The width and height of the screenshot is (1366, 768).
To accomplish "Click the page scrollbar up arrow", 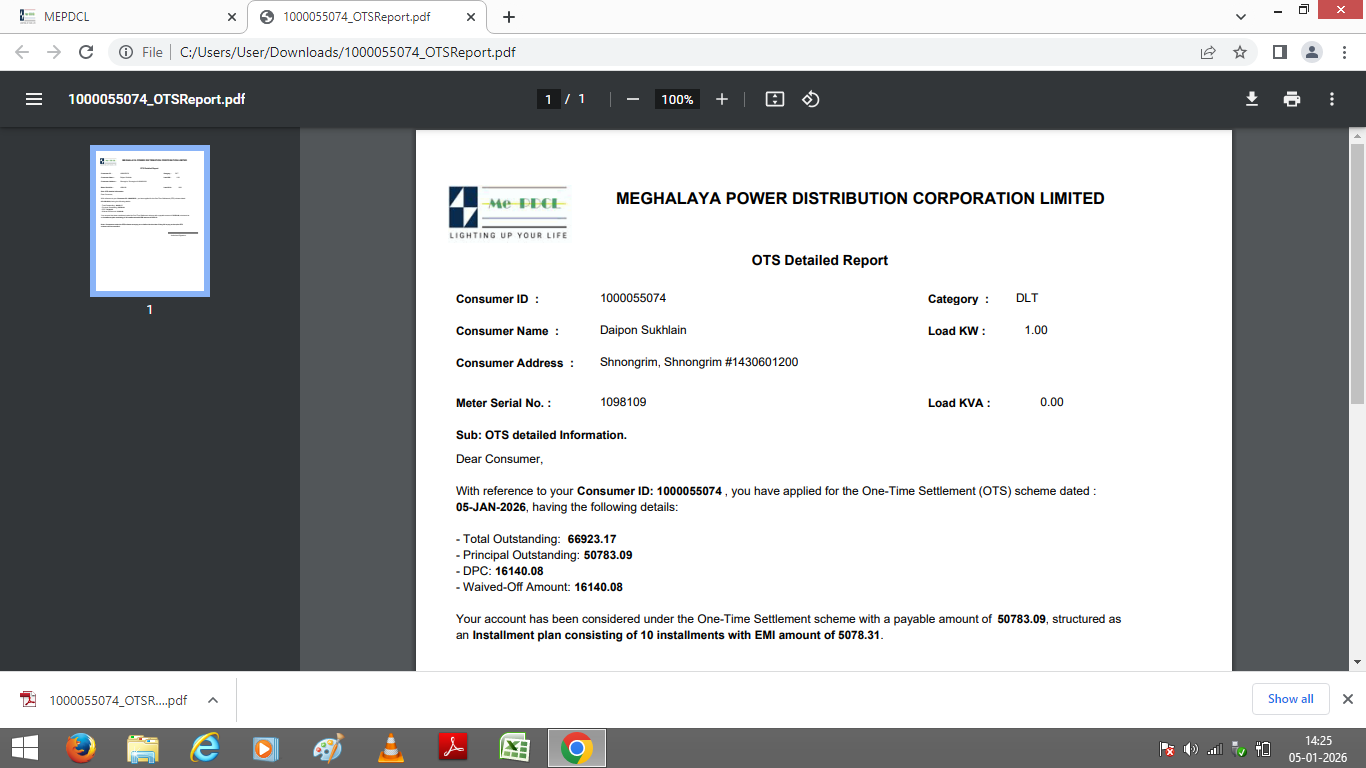I will click(1357, 135).
